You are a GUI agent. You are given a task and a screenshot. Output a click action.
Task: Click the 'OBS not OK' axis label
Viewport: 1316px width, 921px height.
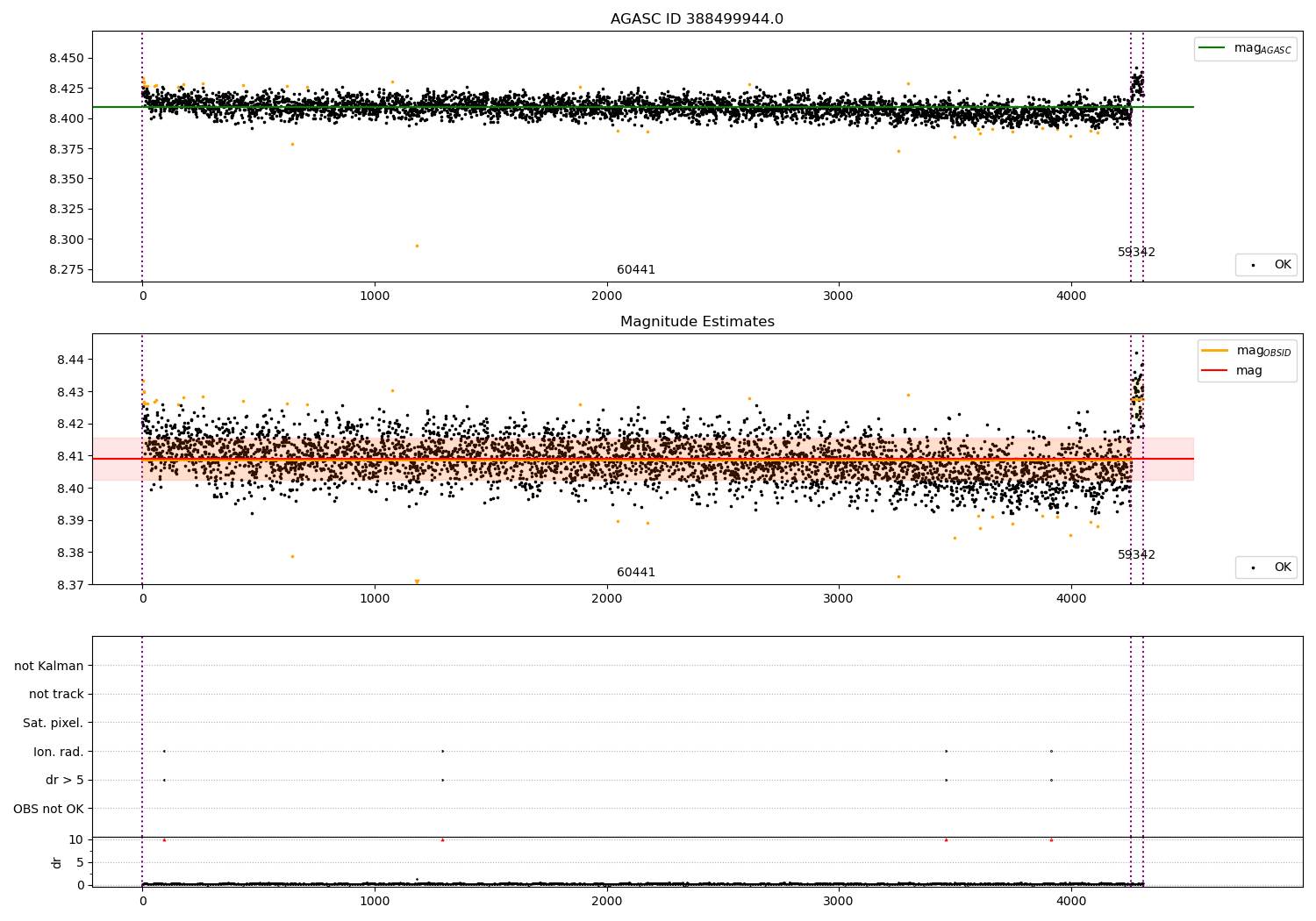pos(48,810)
